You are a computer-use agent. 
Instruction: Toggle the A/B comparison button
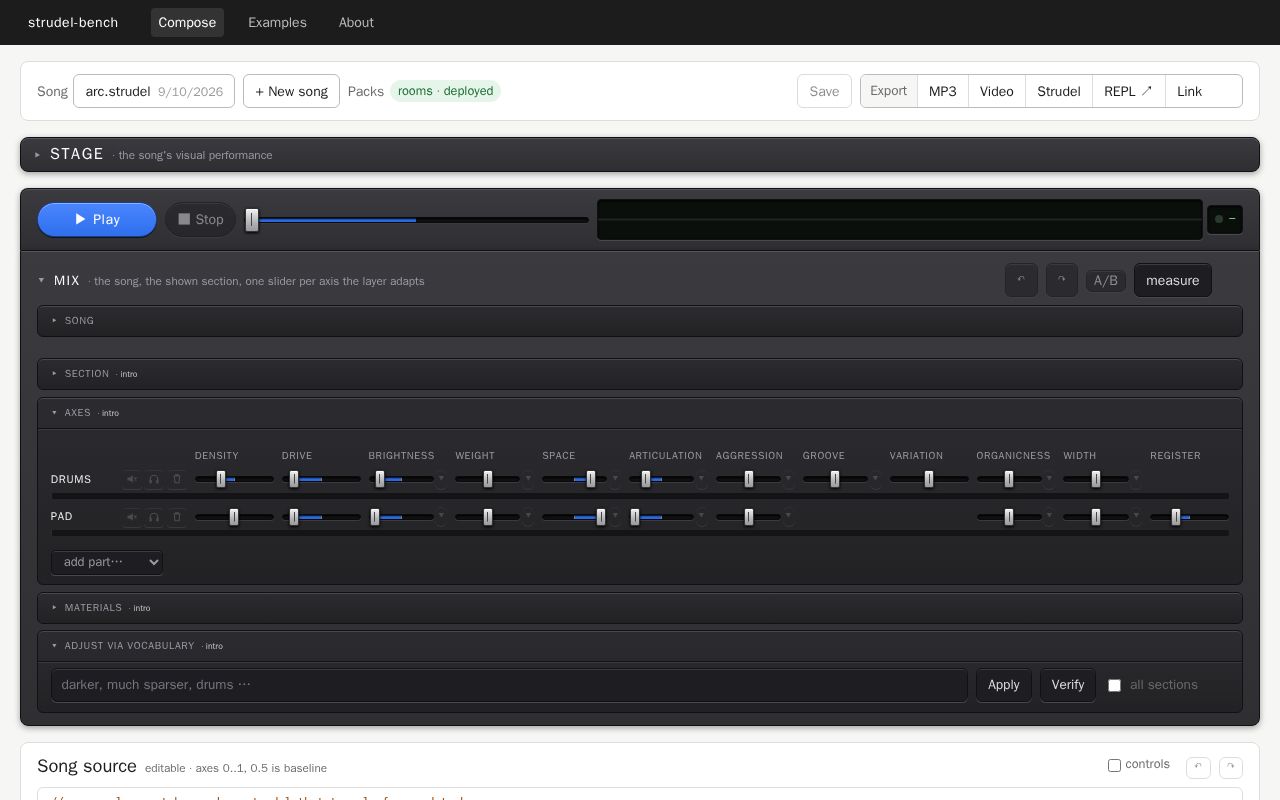1106,281
